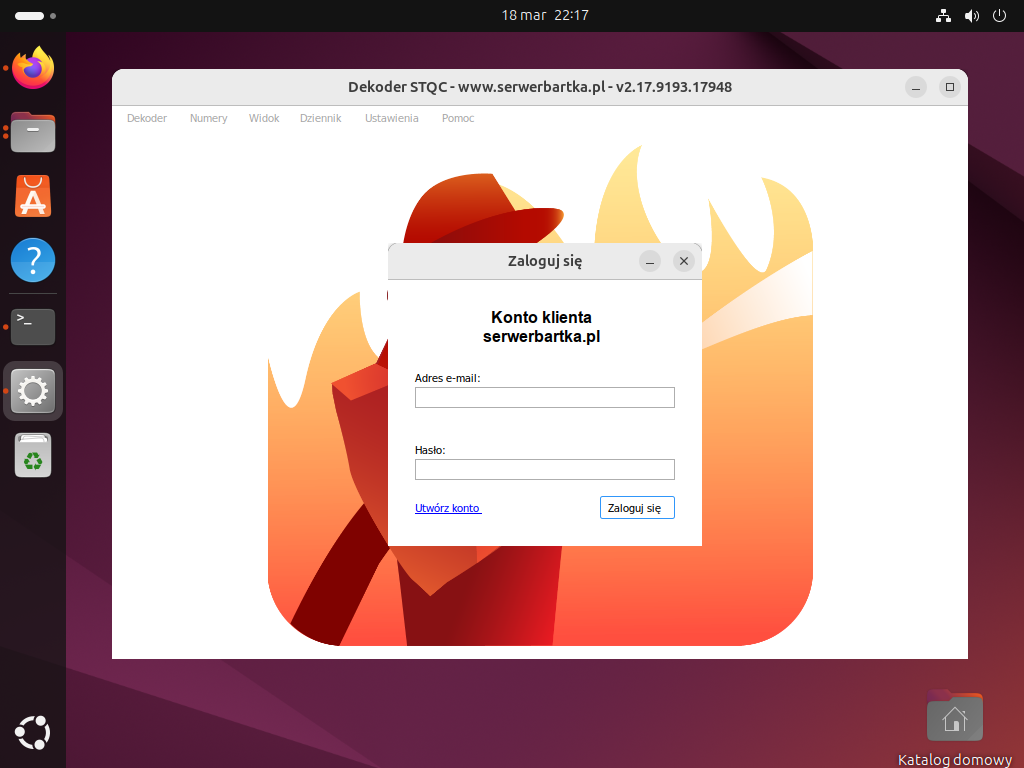1024x768 pixels.
Task: Show applications via Ubuntu logo button
Action: (x=33, y=733)
